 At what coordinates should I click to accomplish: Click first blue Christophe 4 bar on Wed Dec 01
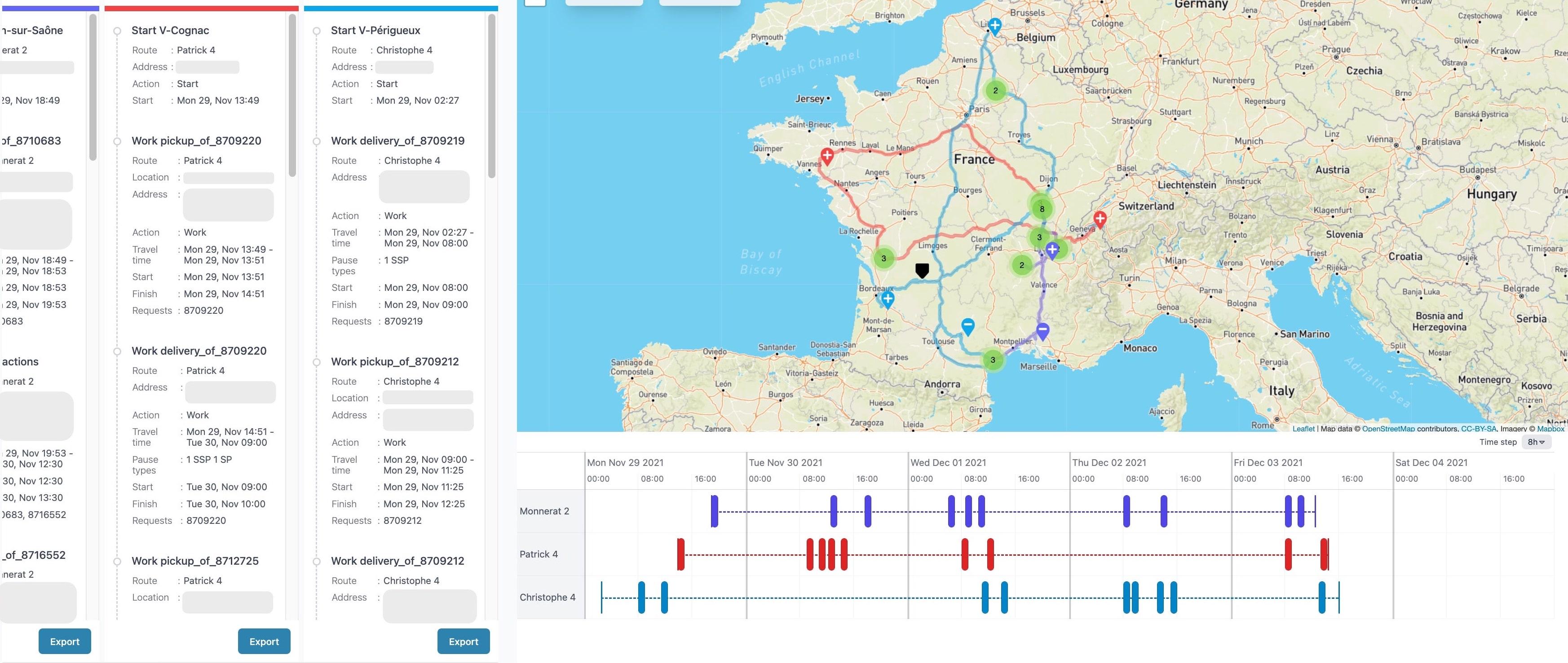pyautogui.click(x=985, y=597)
